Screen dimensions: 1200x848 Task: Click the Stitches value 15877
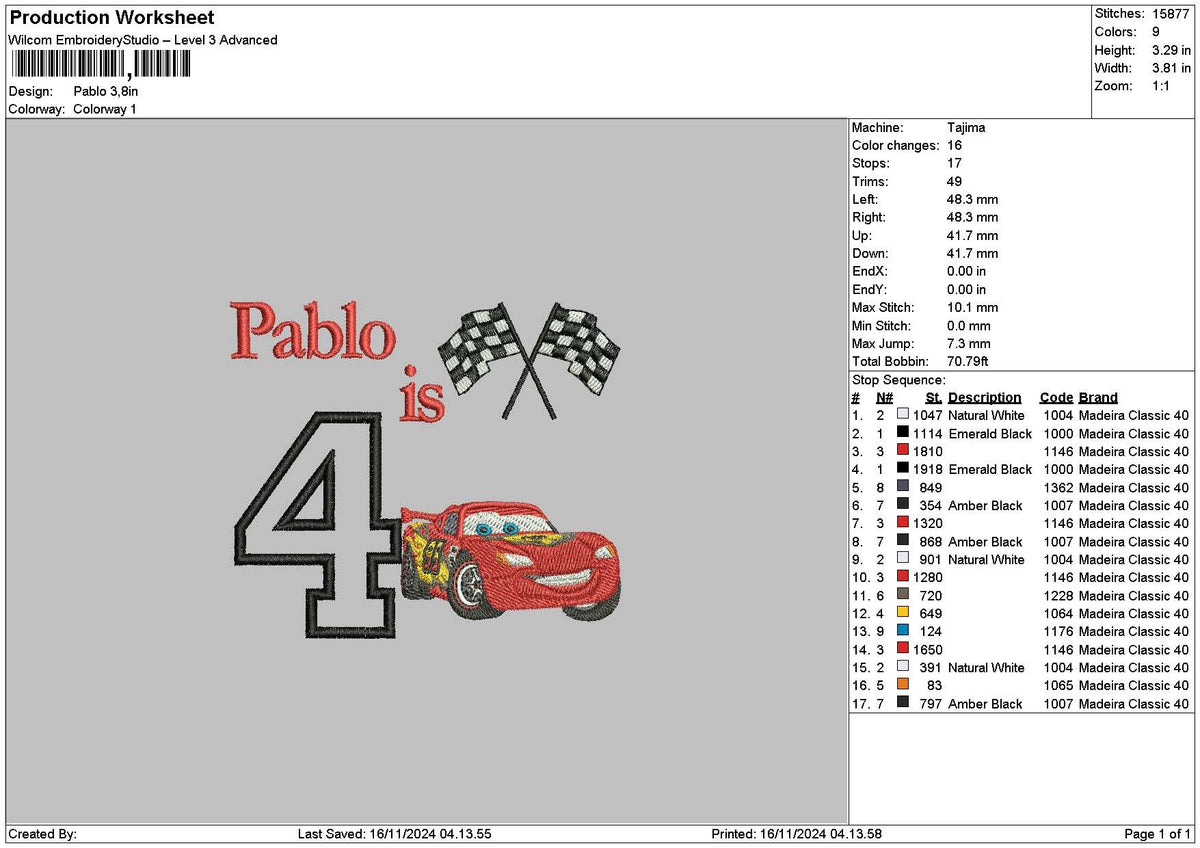click(1171, 14)
